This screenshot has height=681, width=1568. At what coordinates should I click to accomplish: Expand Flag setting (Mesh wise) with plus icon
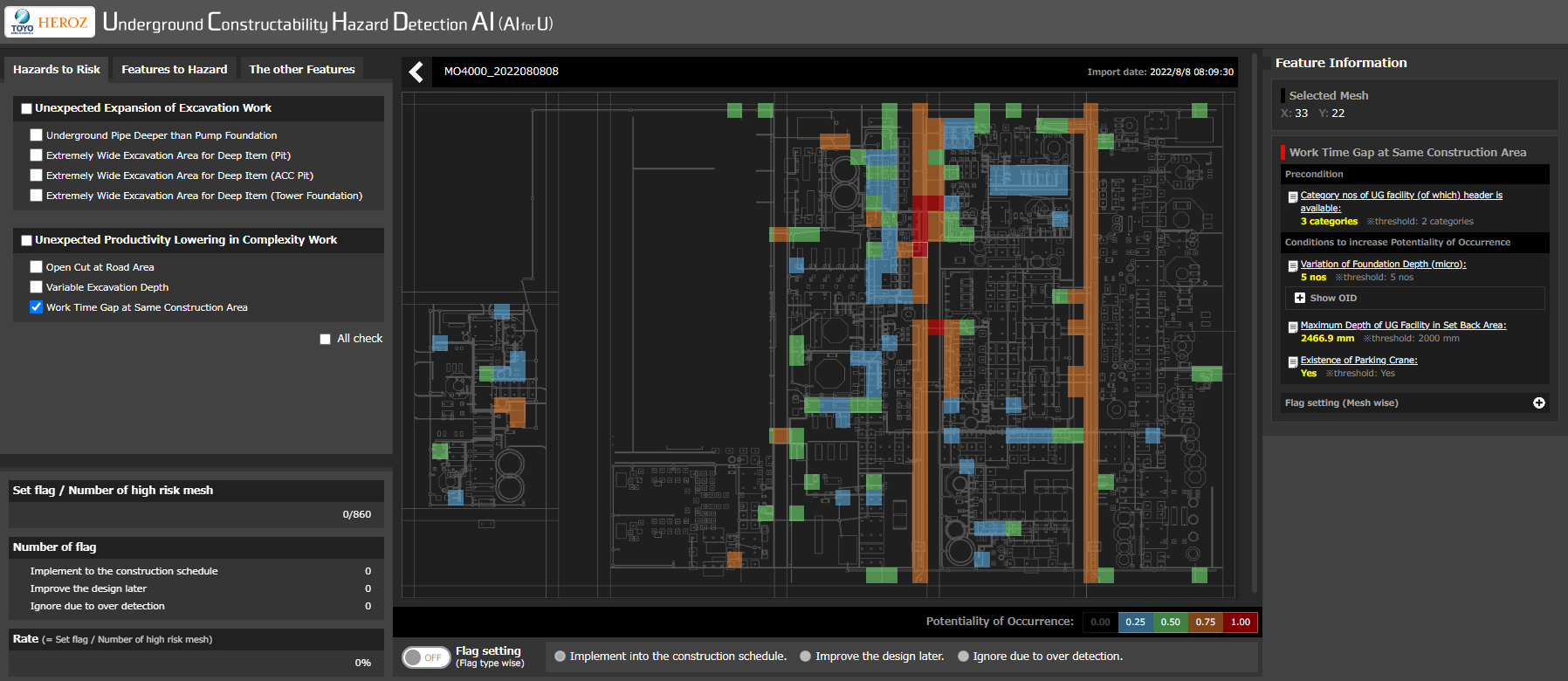1538,403
